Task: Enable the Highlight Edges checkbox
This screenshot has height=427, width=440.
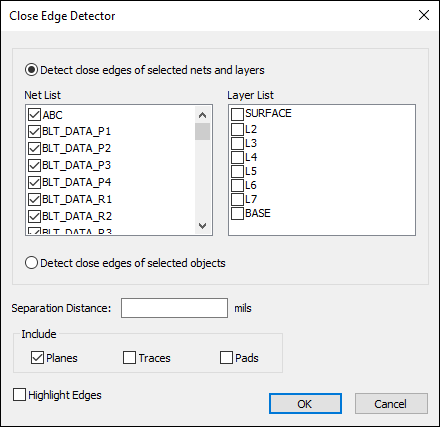Action: click(19, 395)
